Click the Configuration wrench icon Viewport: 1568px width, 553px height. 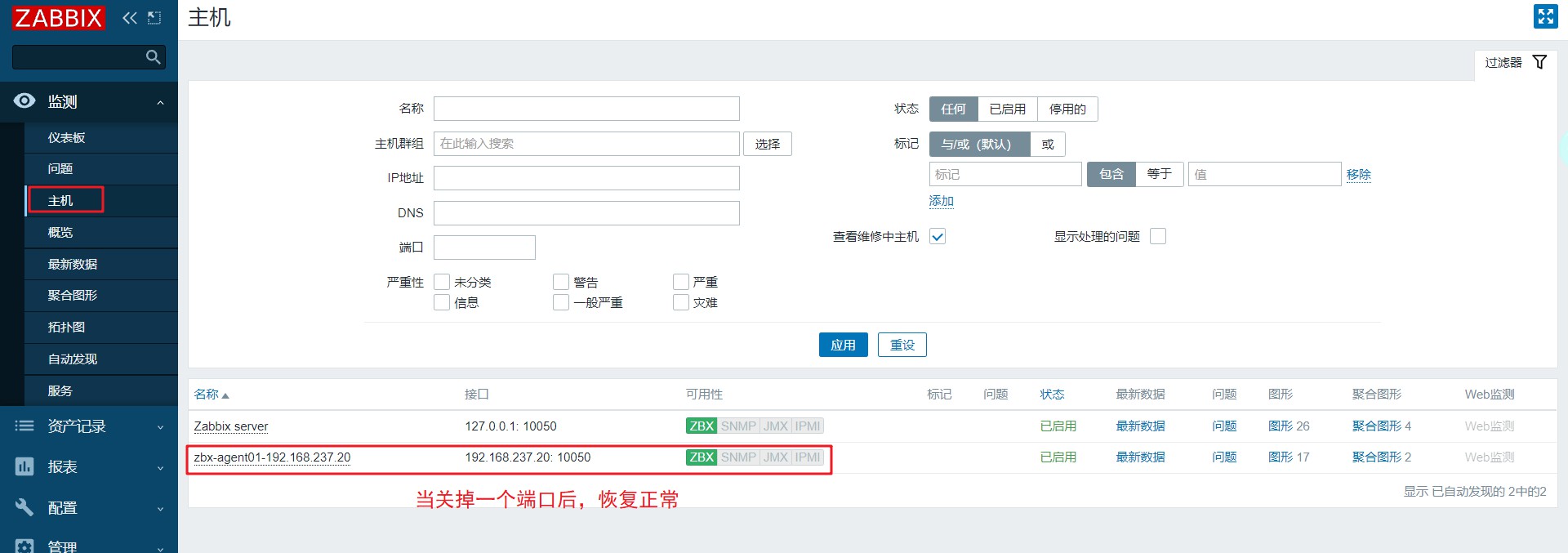[x=24, y=507]
